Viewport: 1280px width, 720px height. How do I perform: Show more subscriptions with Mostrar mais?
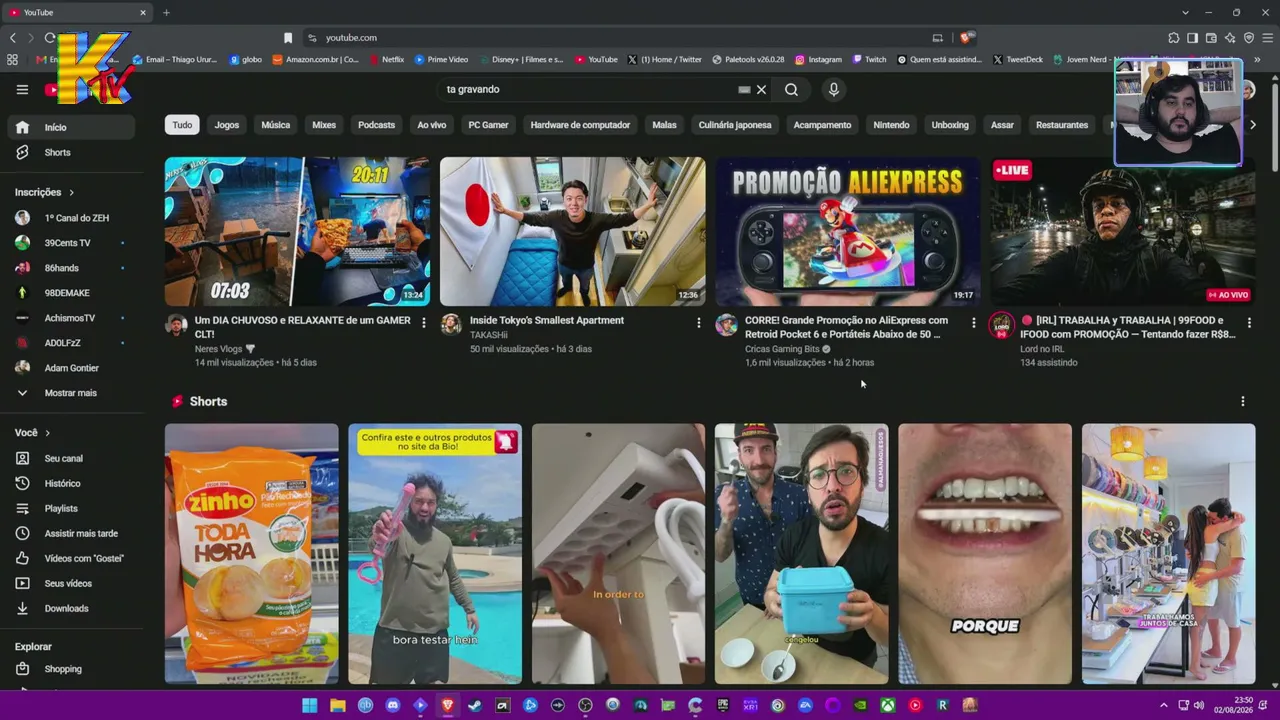71,393
